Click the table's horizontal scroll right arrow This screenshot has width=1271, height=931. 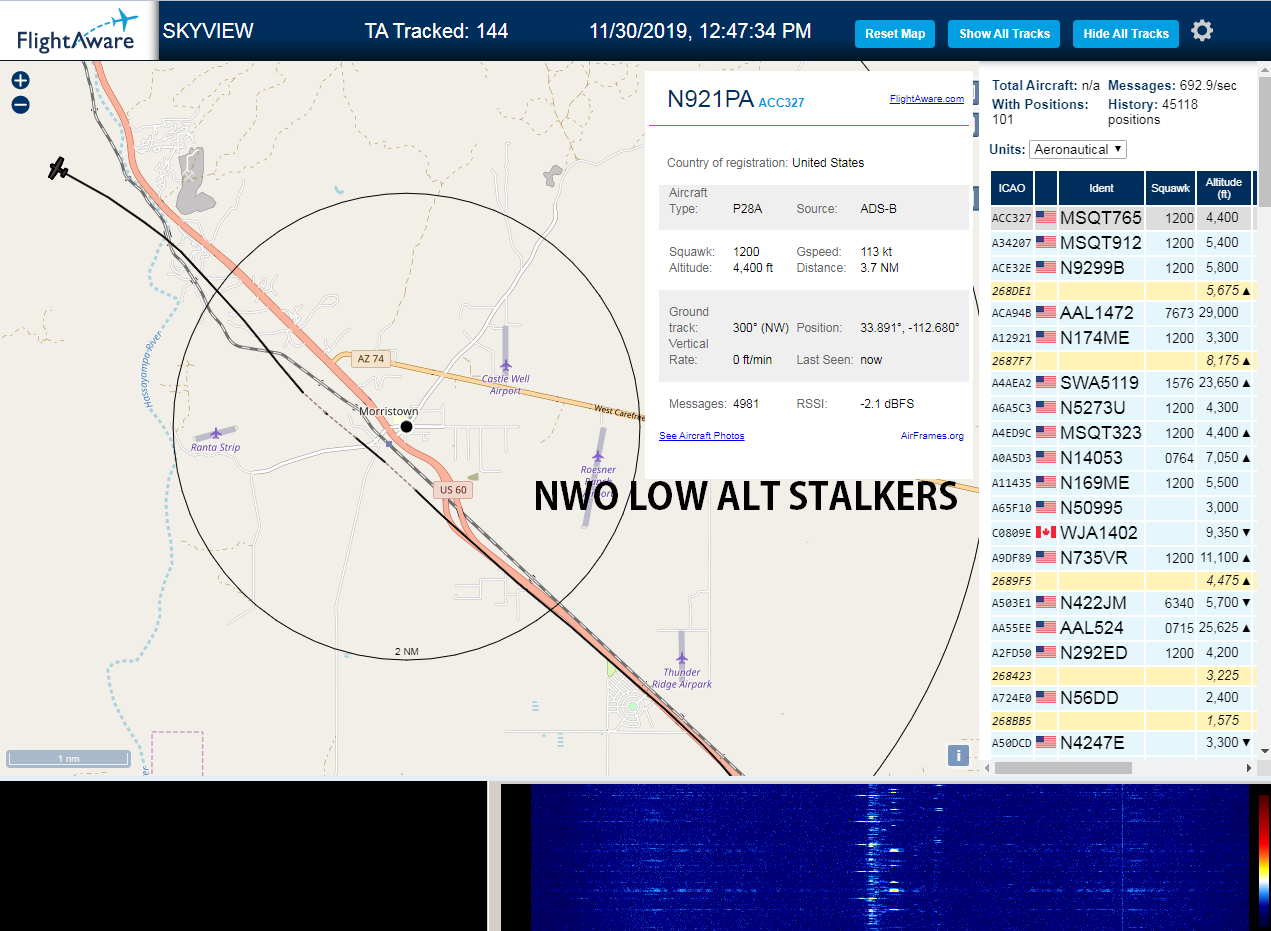tap(1248, 768)
